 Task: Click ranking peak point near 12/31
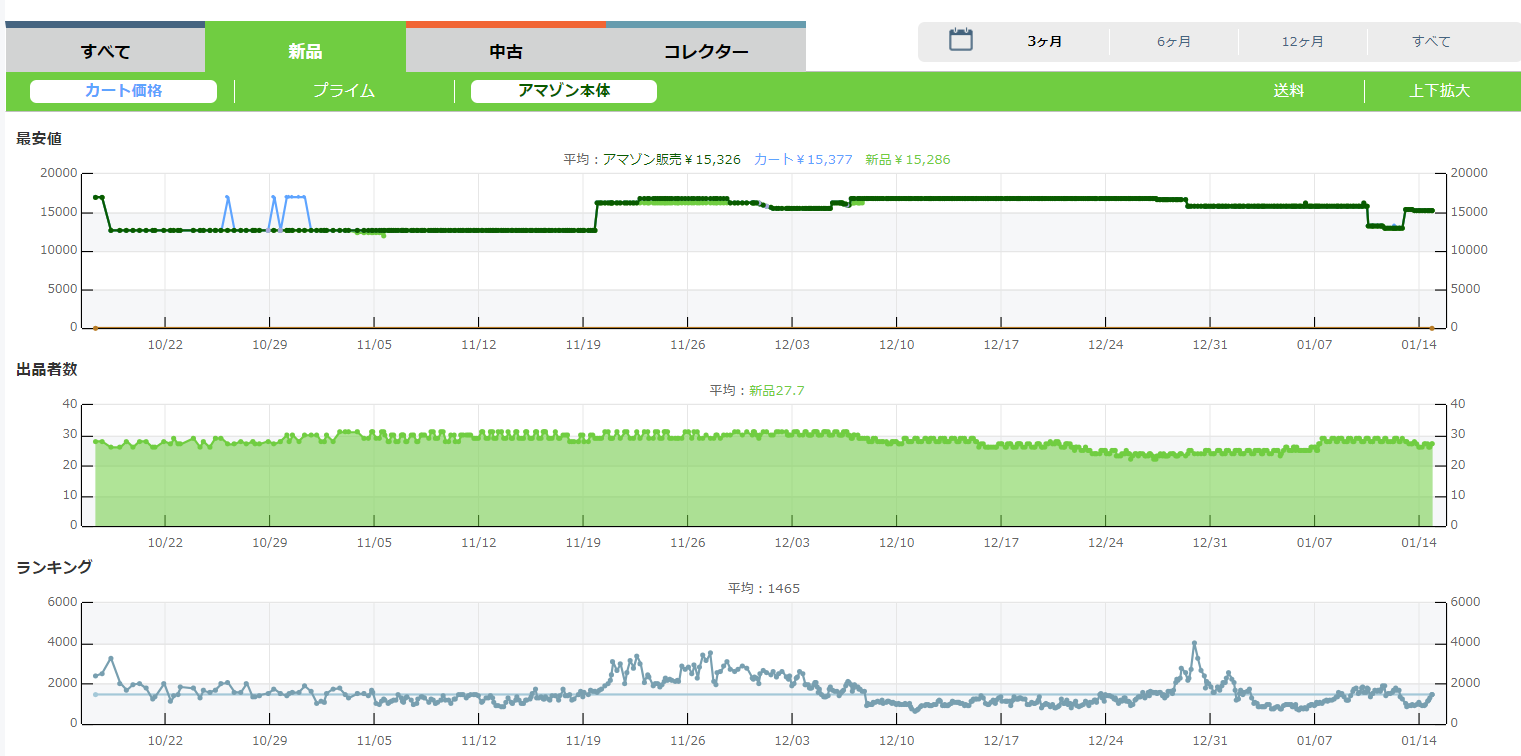tap(1194, 643)
